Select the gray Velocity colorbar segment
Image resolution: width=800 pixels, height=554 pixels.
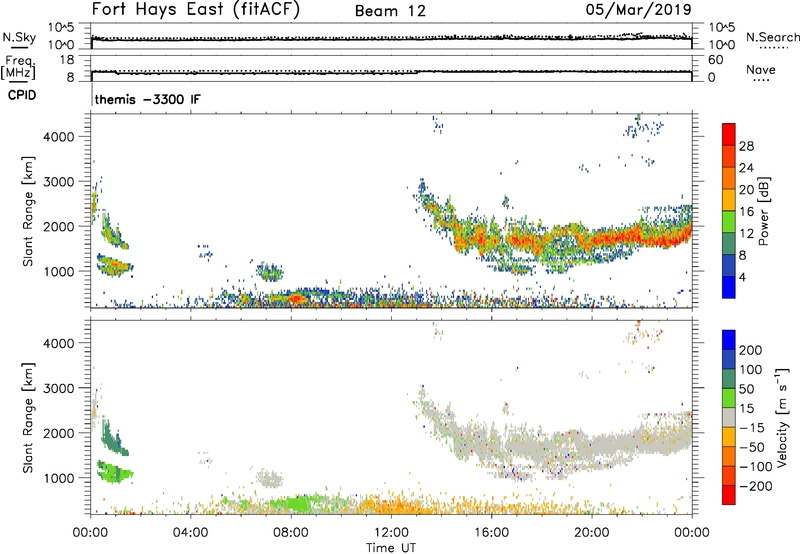click(729, 418)
